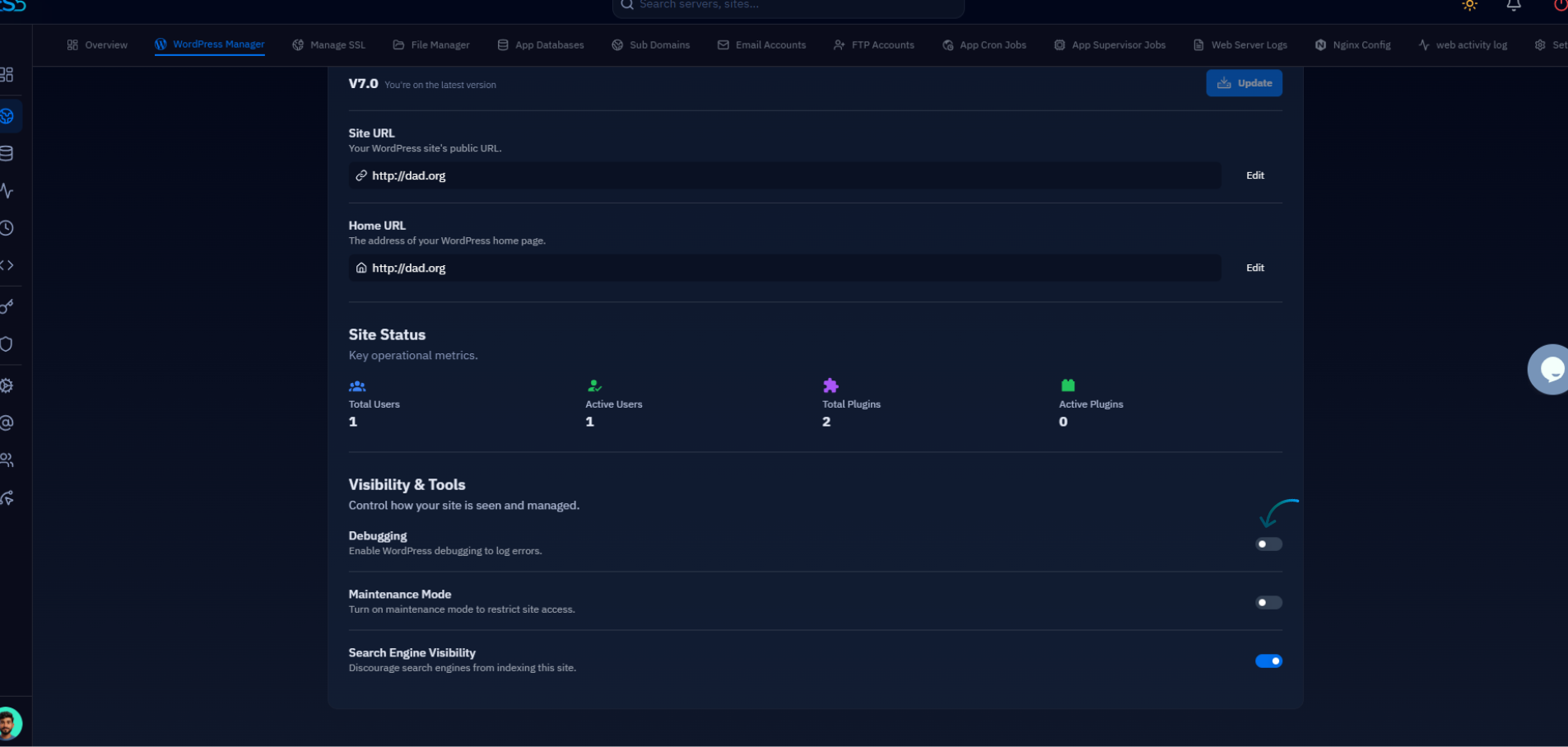The width and height of the screenshot is (1568, 747).
Task: Open the users team icon in sidebar
Action: pyautogui.click(x=7, y=460)
